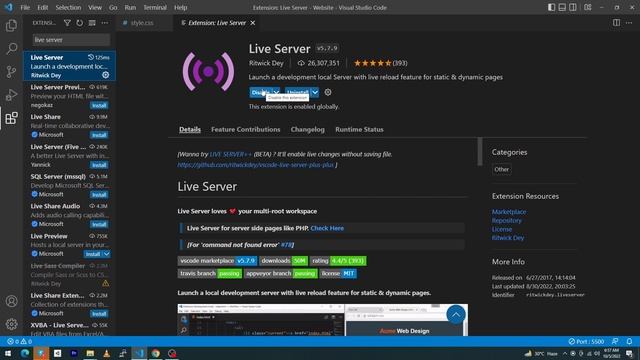Open the LIVE SERVER++ link

click(x=231, y=154)
